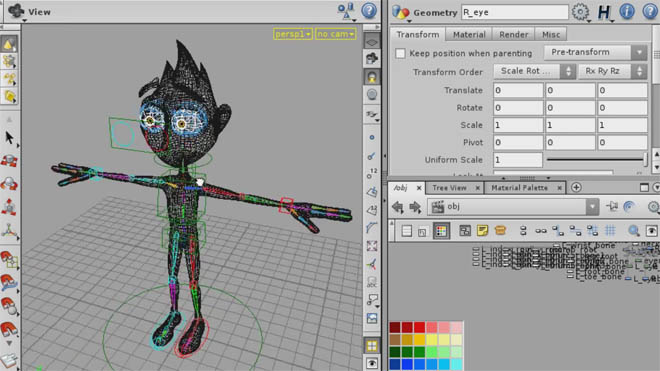Open the parameter gear settings menu

[580, 12]
